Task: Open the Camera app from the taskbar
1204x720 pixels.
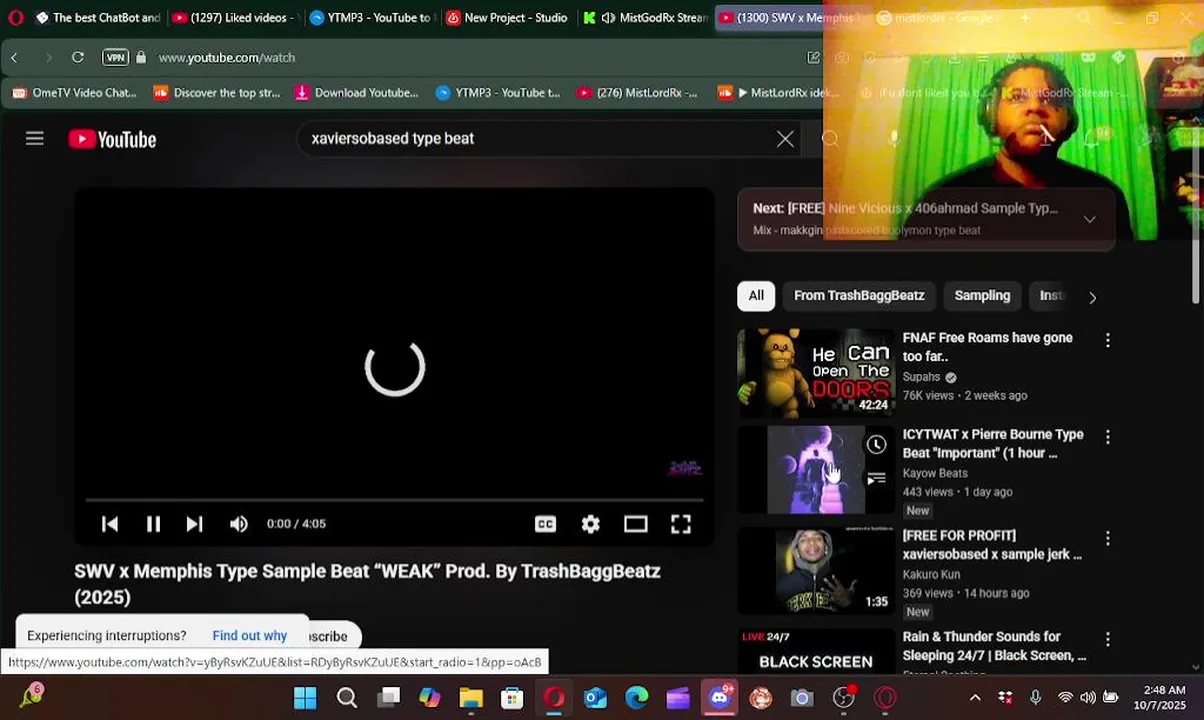Action: click(x=802, y=697)
